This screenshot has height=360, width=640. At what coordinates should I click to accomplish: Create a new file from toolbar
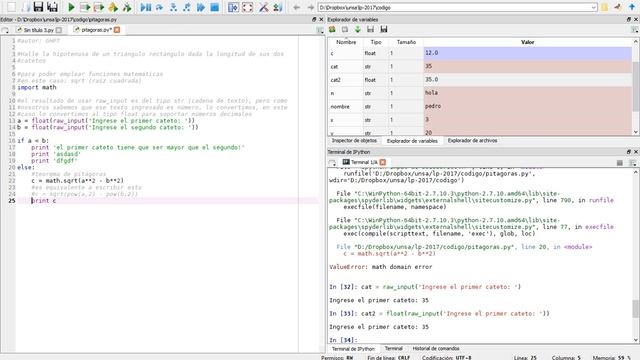point(11,7)
